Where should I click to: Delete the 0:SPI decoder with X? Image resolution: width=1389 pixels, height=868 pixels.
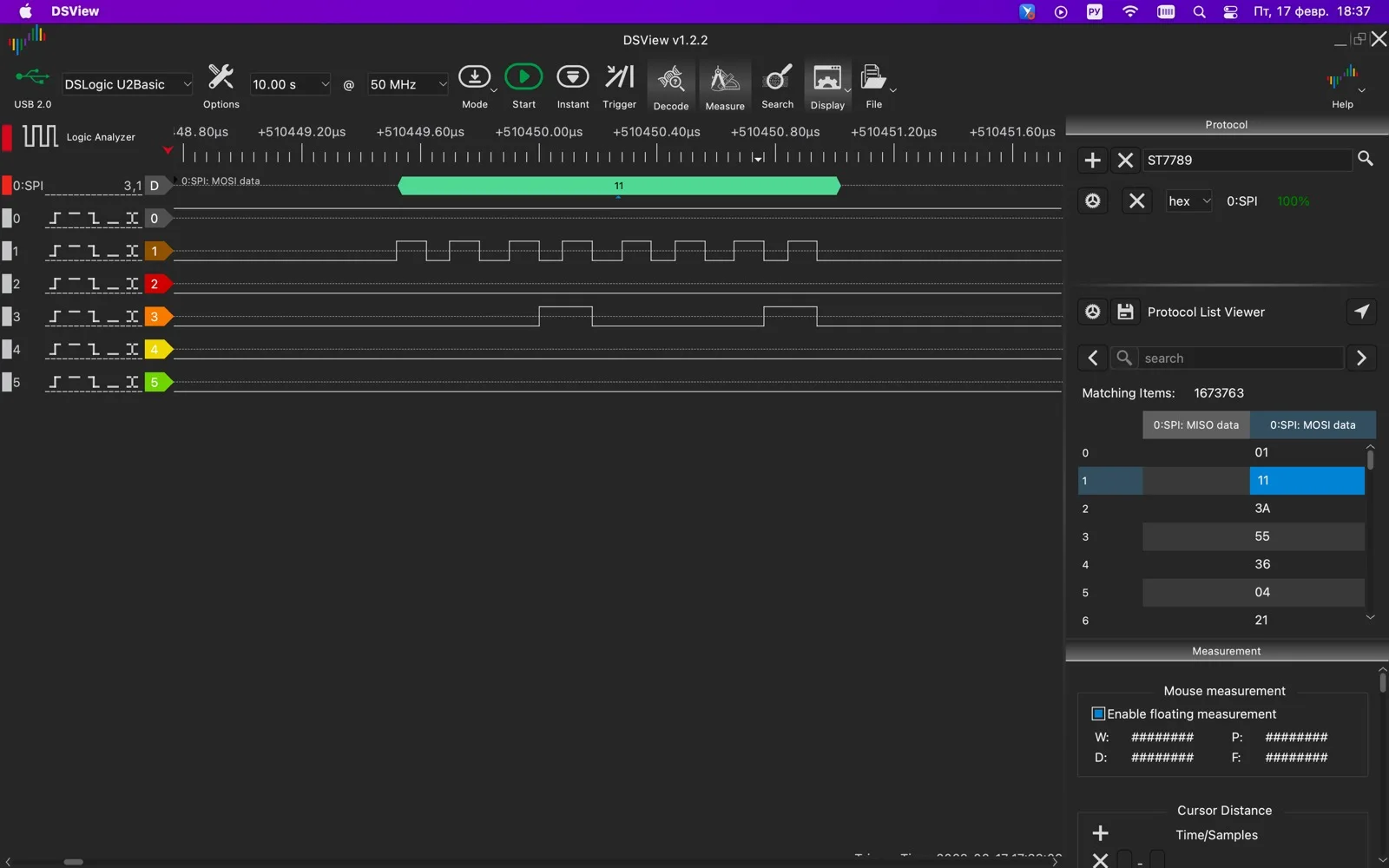(x=1136, y=201)
